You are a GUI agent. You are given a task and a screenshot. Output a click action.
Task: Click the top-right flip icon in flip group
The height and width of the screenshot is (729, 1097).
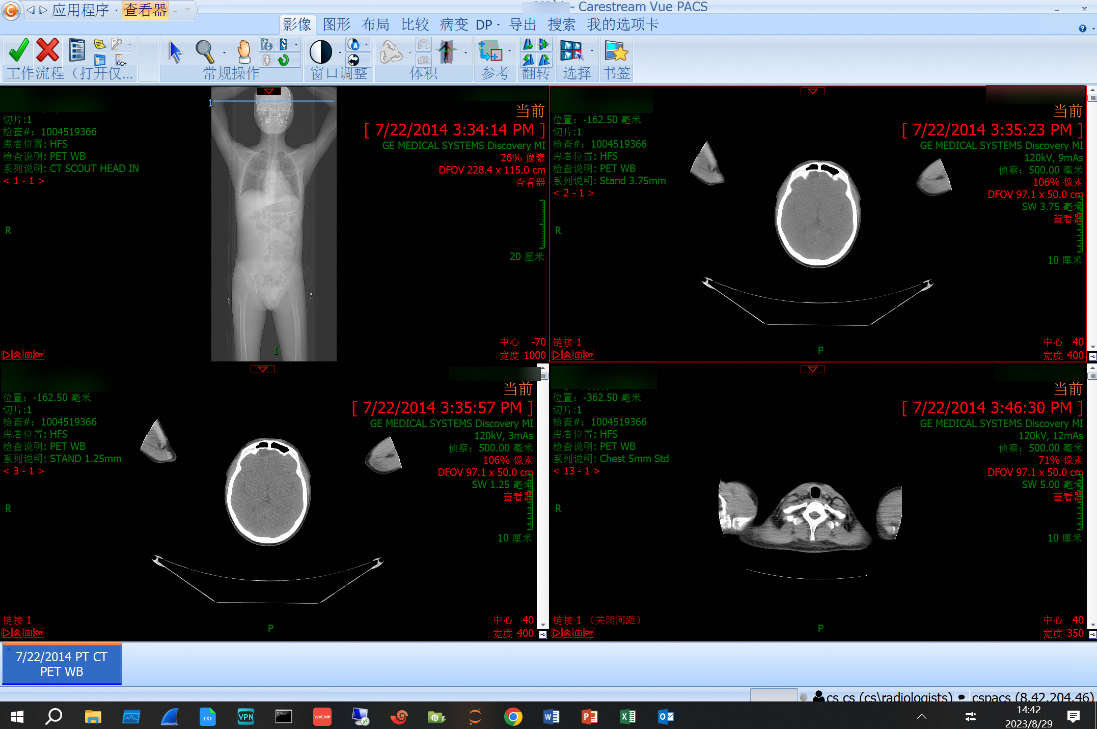pos(544,44)
